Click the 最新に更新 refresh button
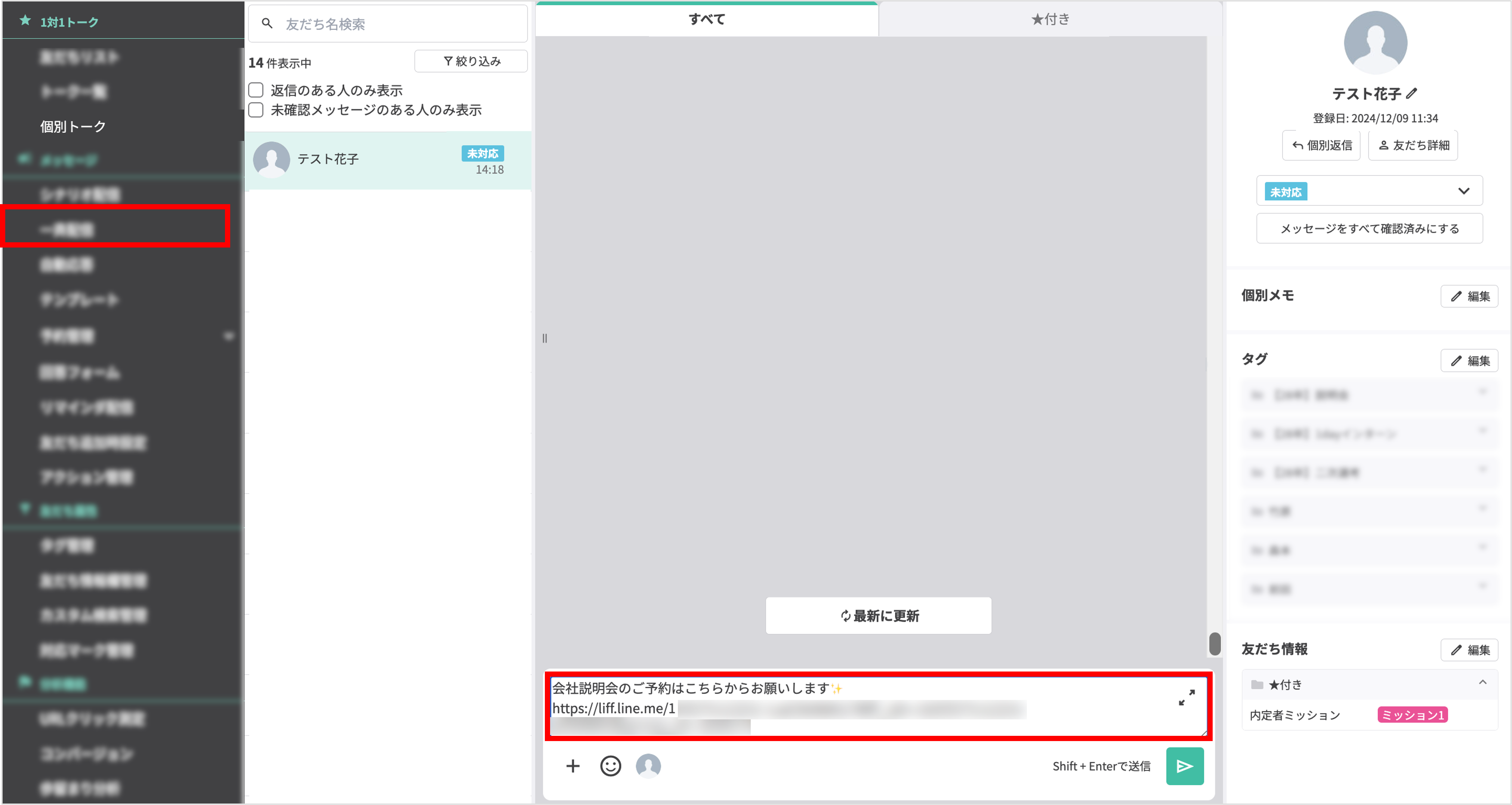The height and width of the screenshot is (805, 1512). coord(878,615)
